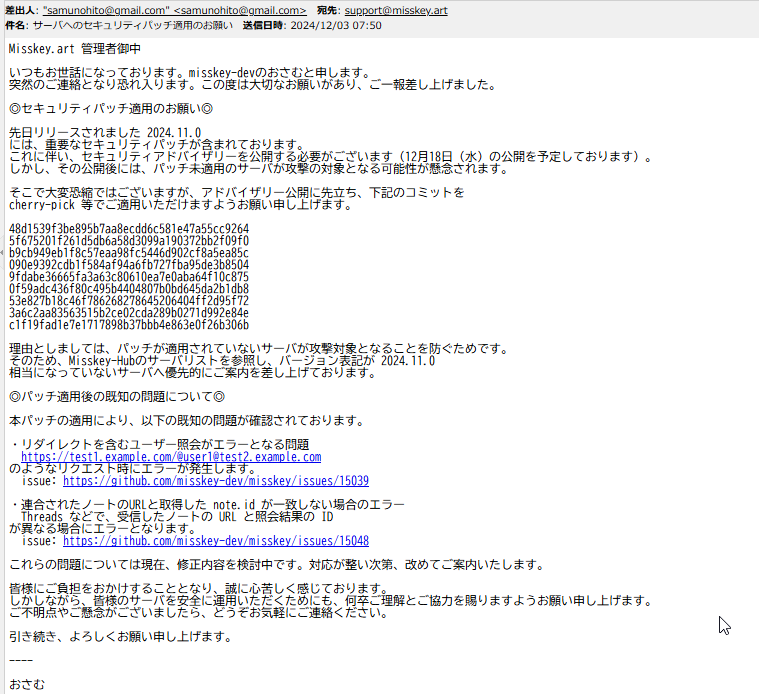Viewport: 759px width, 694px height.
Task: Follow the GitHub issue 15048 link
Action: coord(215,541)
